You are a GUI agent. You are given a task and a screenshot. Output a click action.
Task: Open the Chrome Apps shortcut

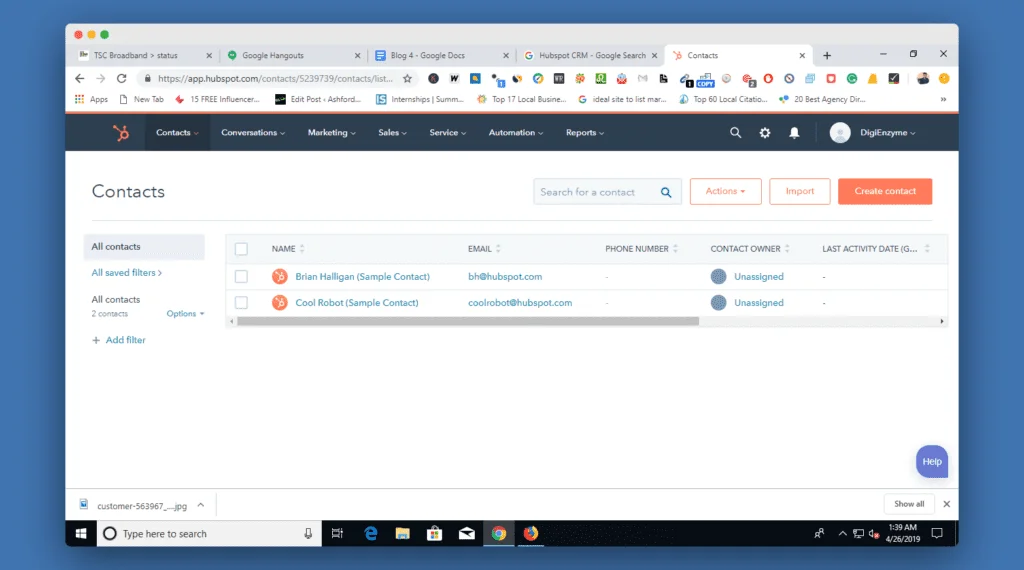click(91, 99)
